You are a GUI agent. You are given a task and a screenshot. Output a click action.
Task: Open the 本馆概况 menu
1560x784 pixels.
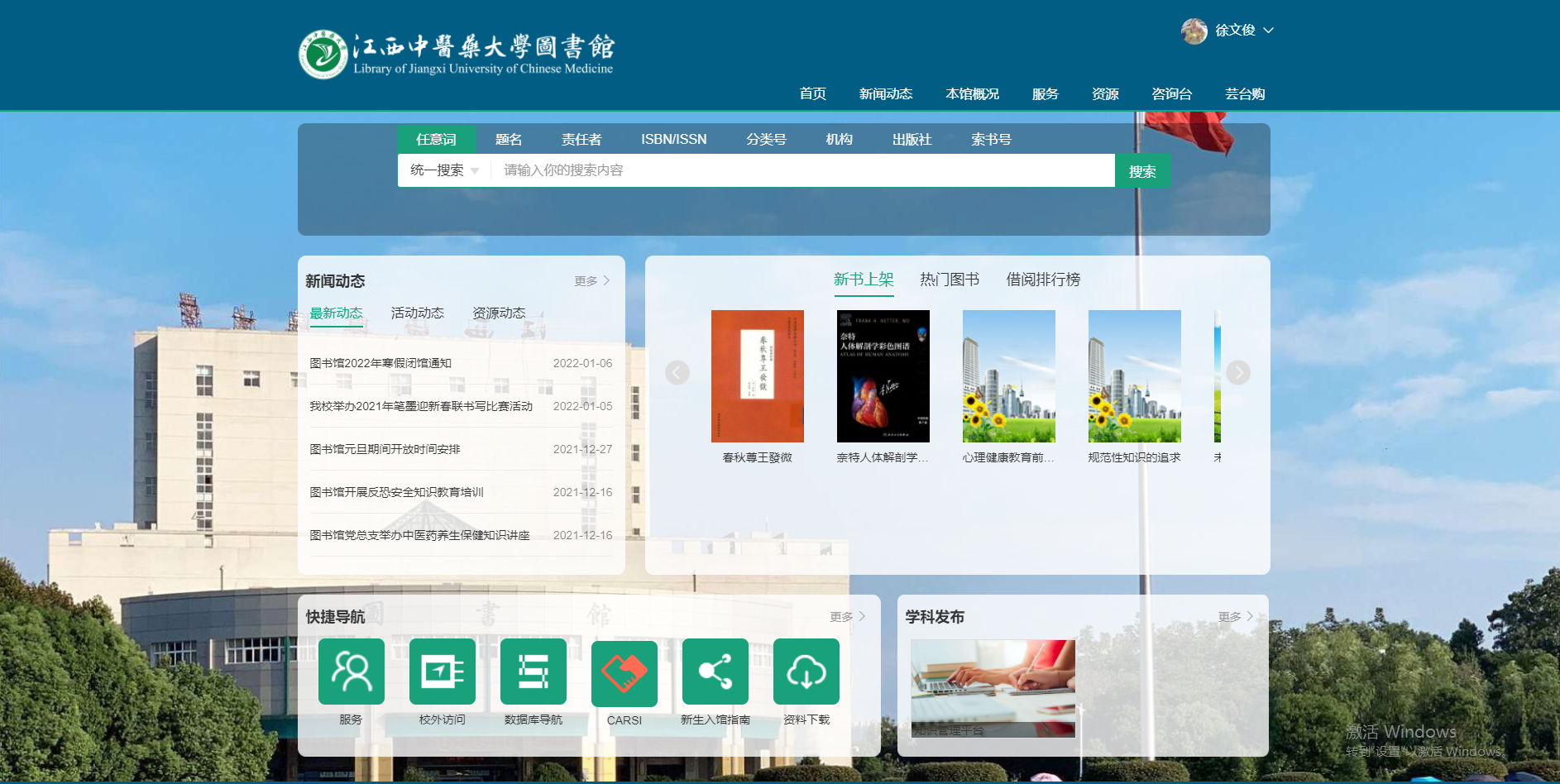coord(973,93)
